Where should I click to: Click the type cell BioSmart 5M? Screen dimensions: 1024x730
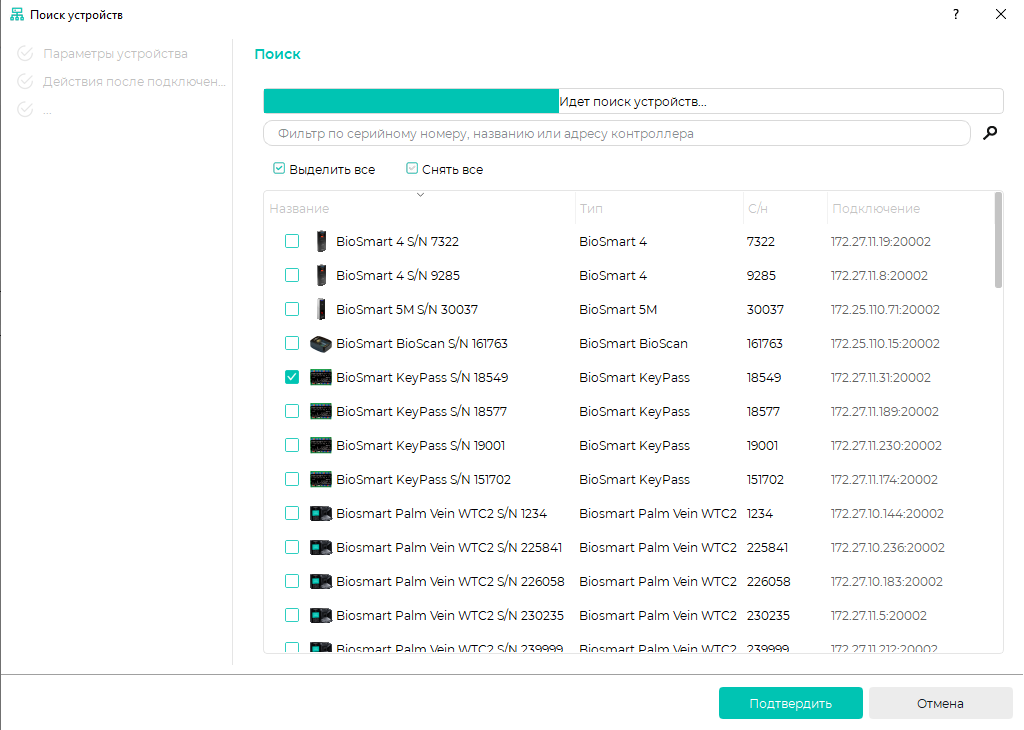pos(618,309)
